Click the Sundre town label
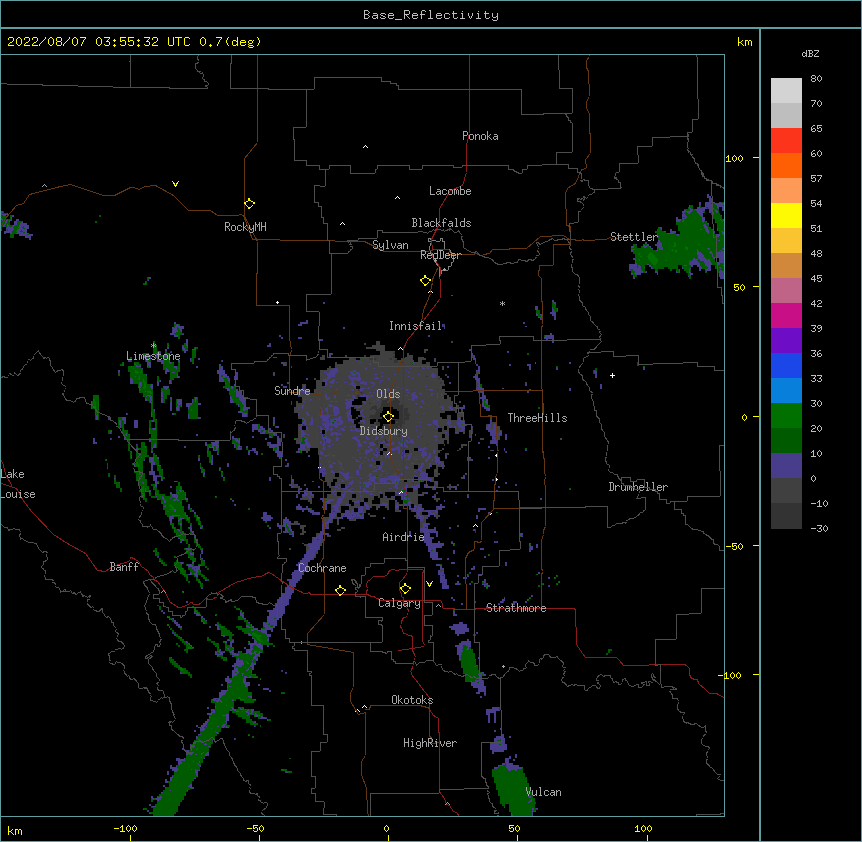Viewport: 862px width, 842px height. tap(292, 391)
